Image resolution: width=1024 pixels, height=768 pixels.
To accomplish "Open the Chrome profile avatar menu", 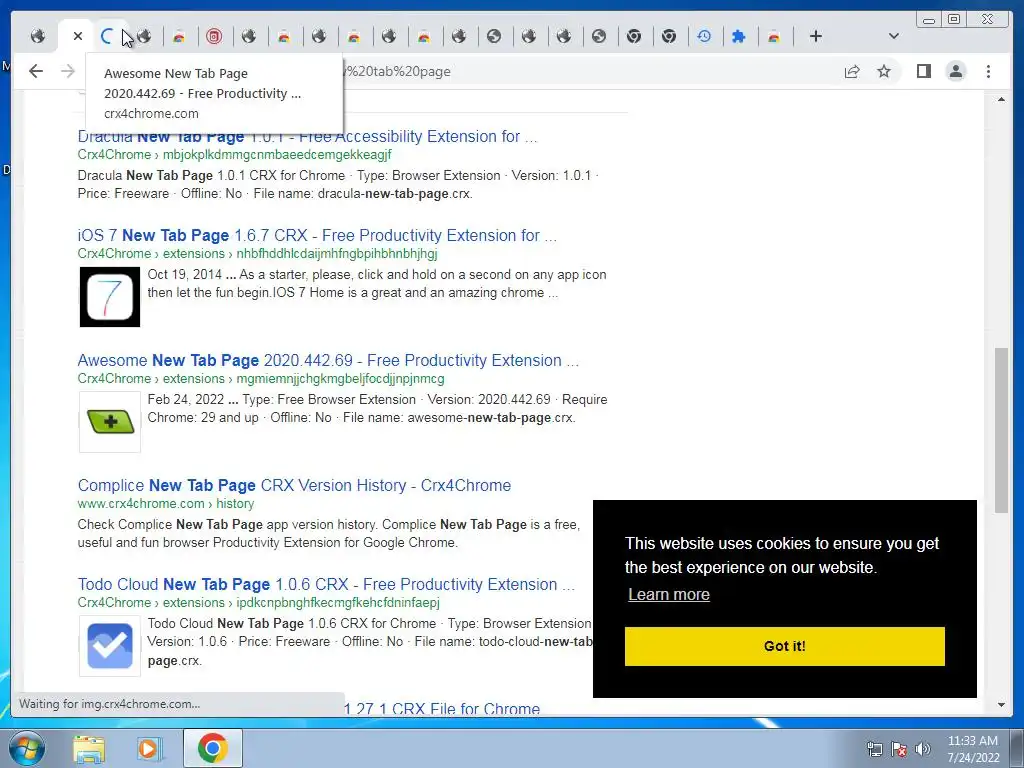I will click(956, 71).
